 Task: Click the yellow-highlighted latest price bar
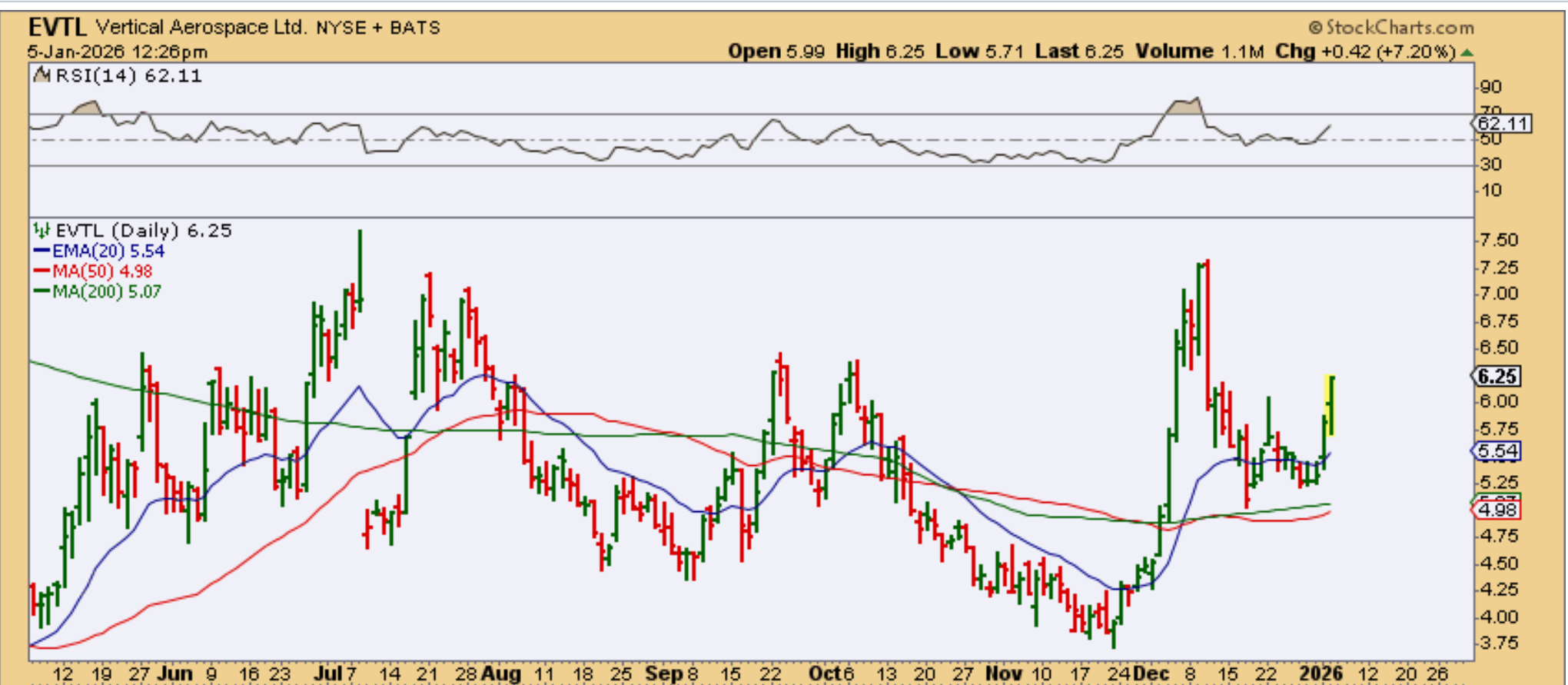[1330, 405]
